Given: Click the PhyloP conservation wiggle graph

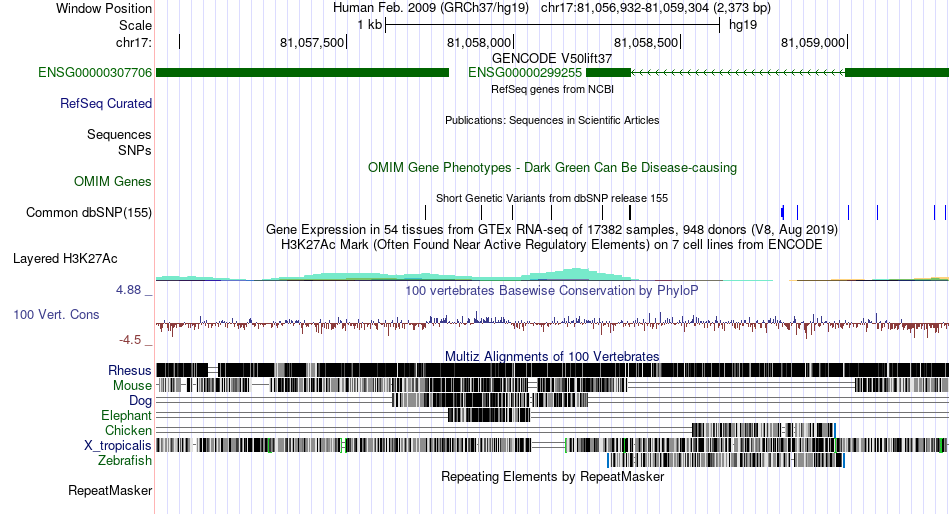Looking at the screenshot, I should 552,324.
